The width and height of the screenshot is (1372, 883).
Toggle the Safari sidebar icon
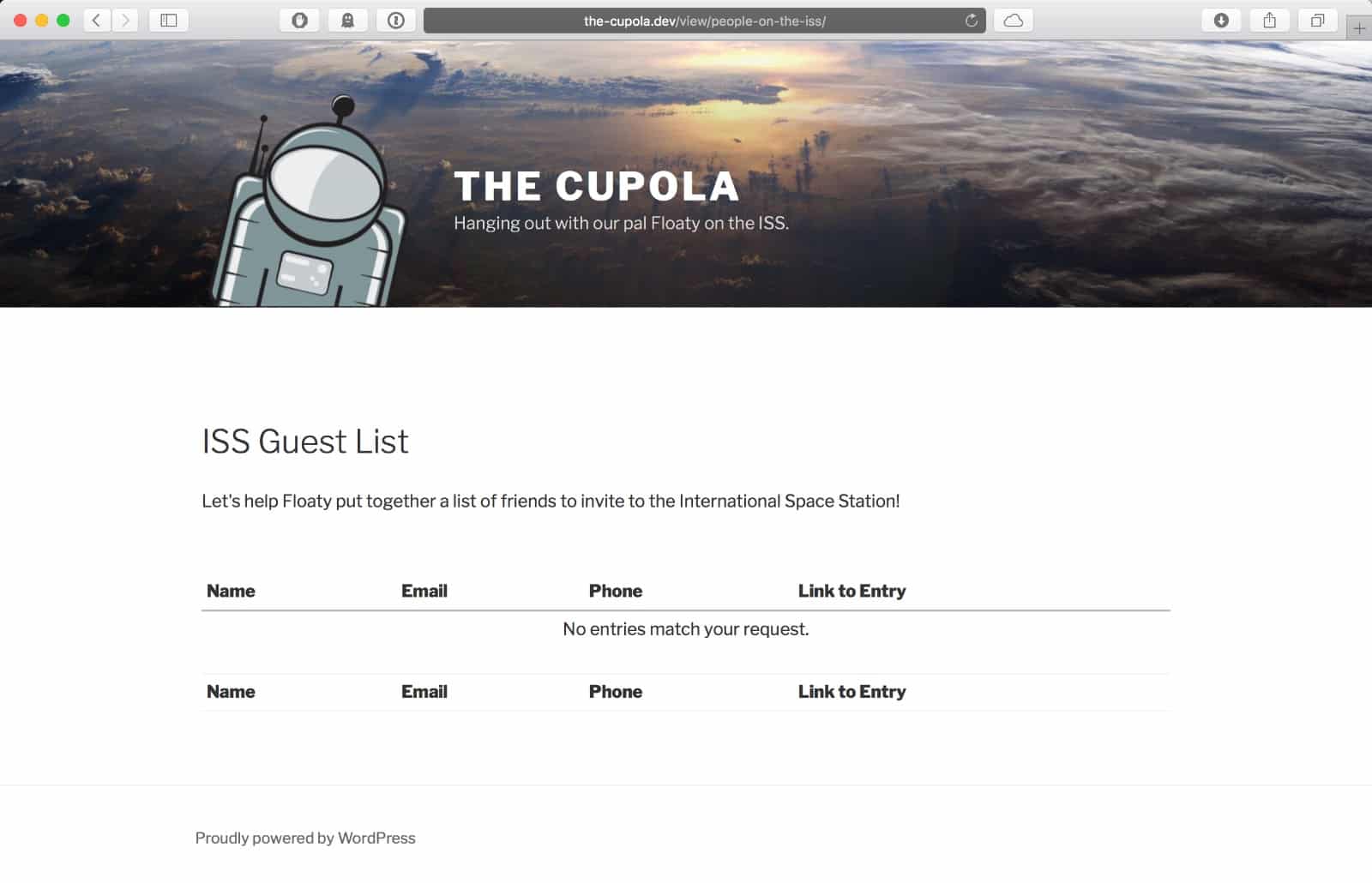pyautogui.click(x=169, y=21)
